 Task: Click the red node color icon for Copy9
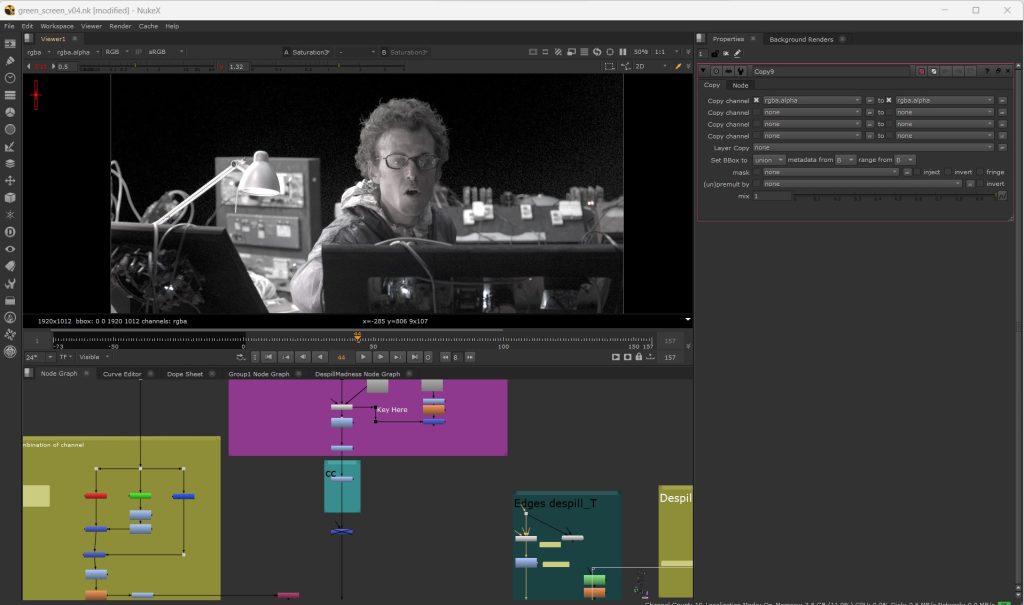921,71
